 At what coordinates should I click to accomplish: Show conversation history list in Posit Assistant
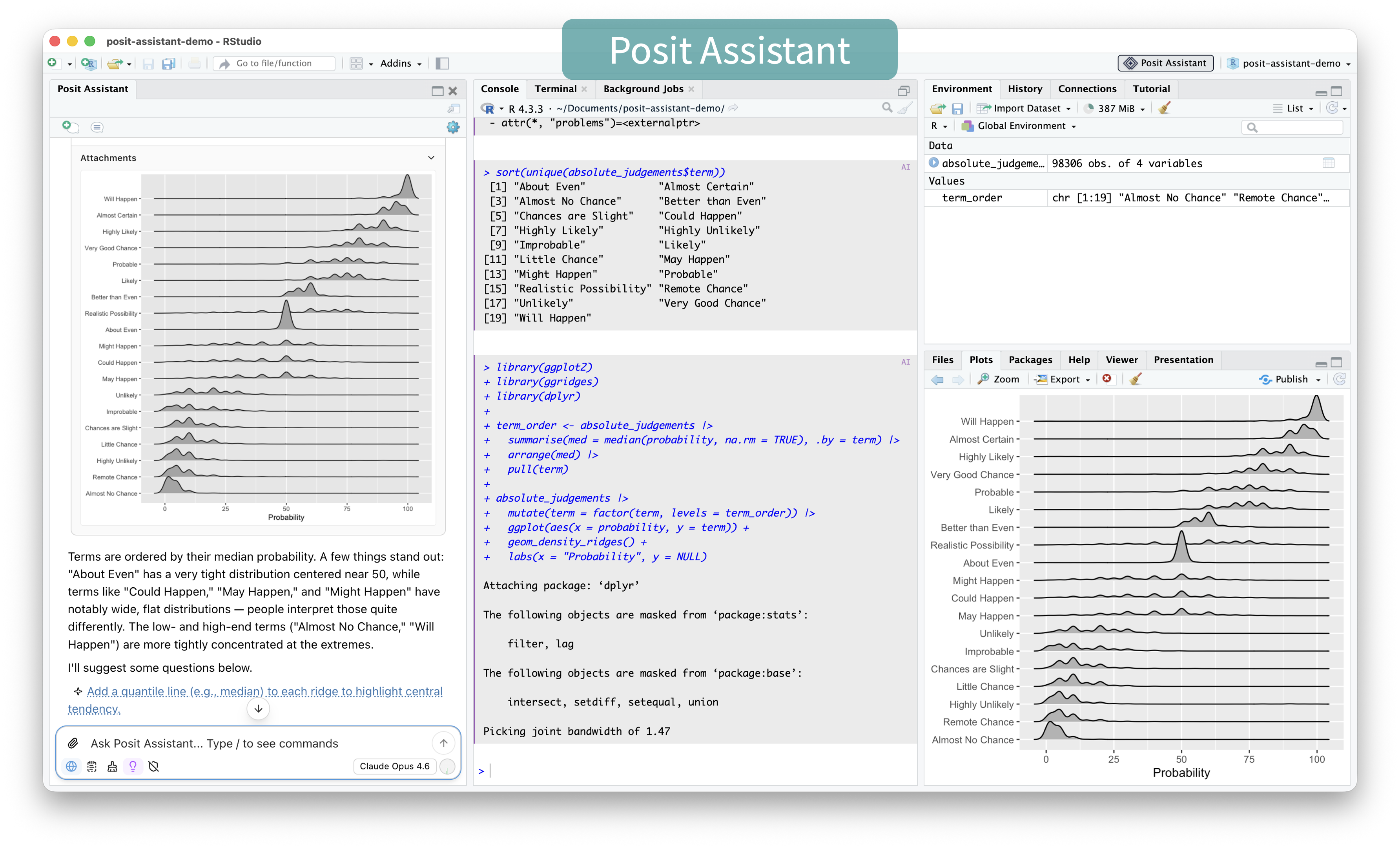click(x=97, y=127)
